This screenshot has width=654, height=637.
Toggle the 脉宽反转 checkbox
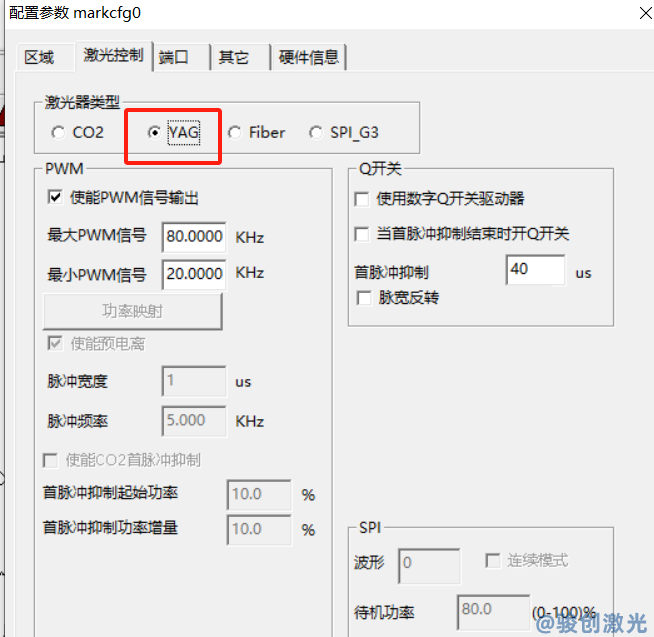[364, 298]
